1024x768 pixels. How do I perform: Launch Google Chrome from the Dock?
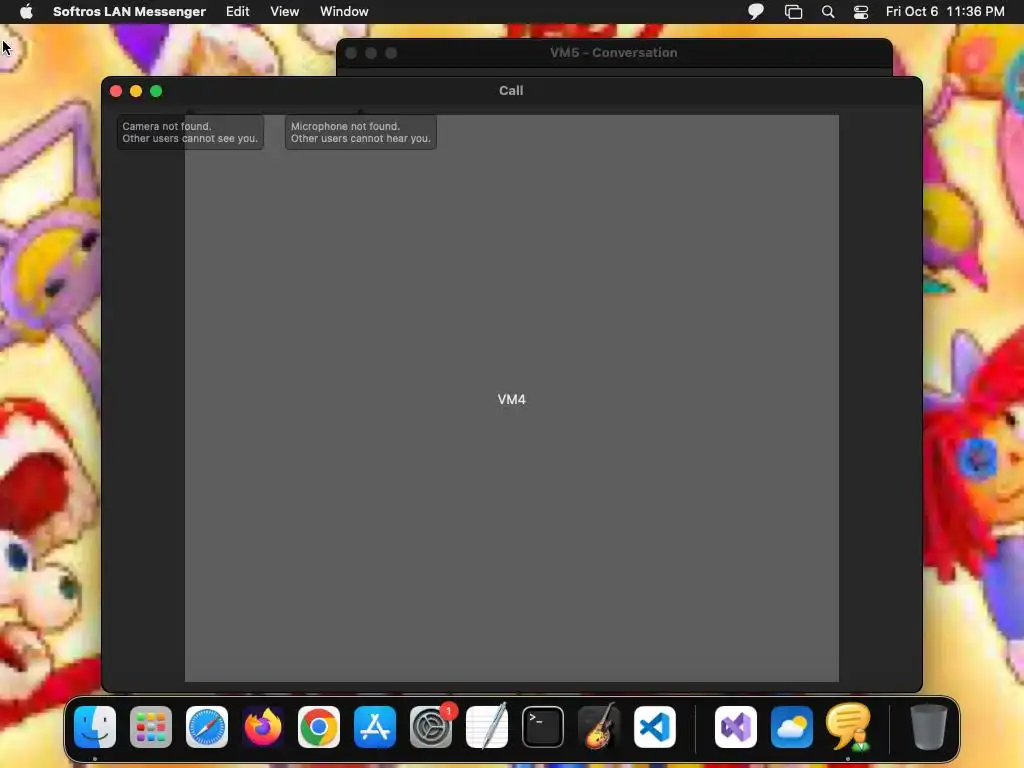[x=319, y=726]
